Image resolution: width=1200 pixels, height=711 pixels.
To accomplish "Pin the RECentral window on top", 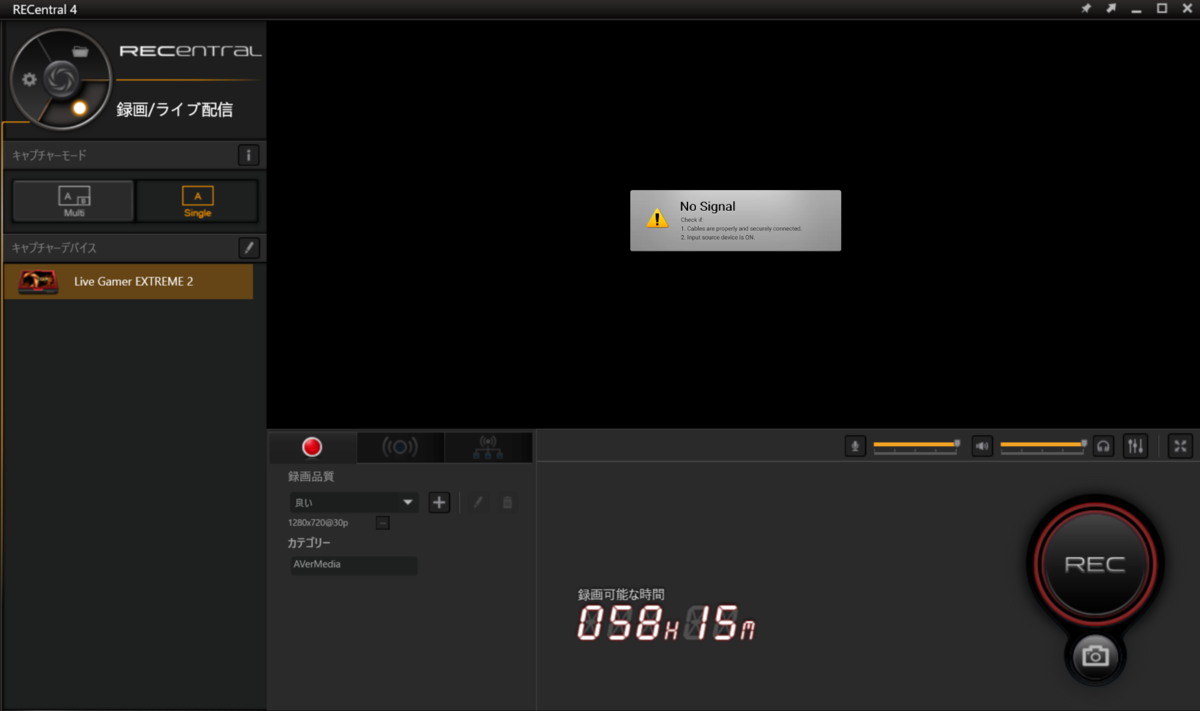I will pos(1086,8).
